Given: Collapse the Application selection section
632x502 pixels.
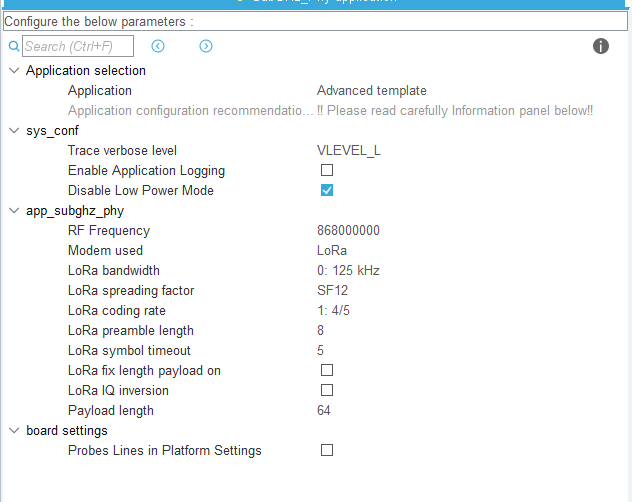Looking at the screenshot, I should coord(13,70).
